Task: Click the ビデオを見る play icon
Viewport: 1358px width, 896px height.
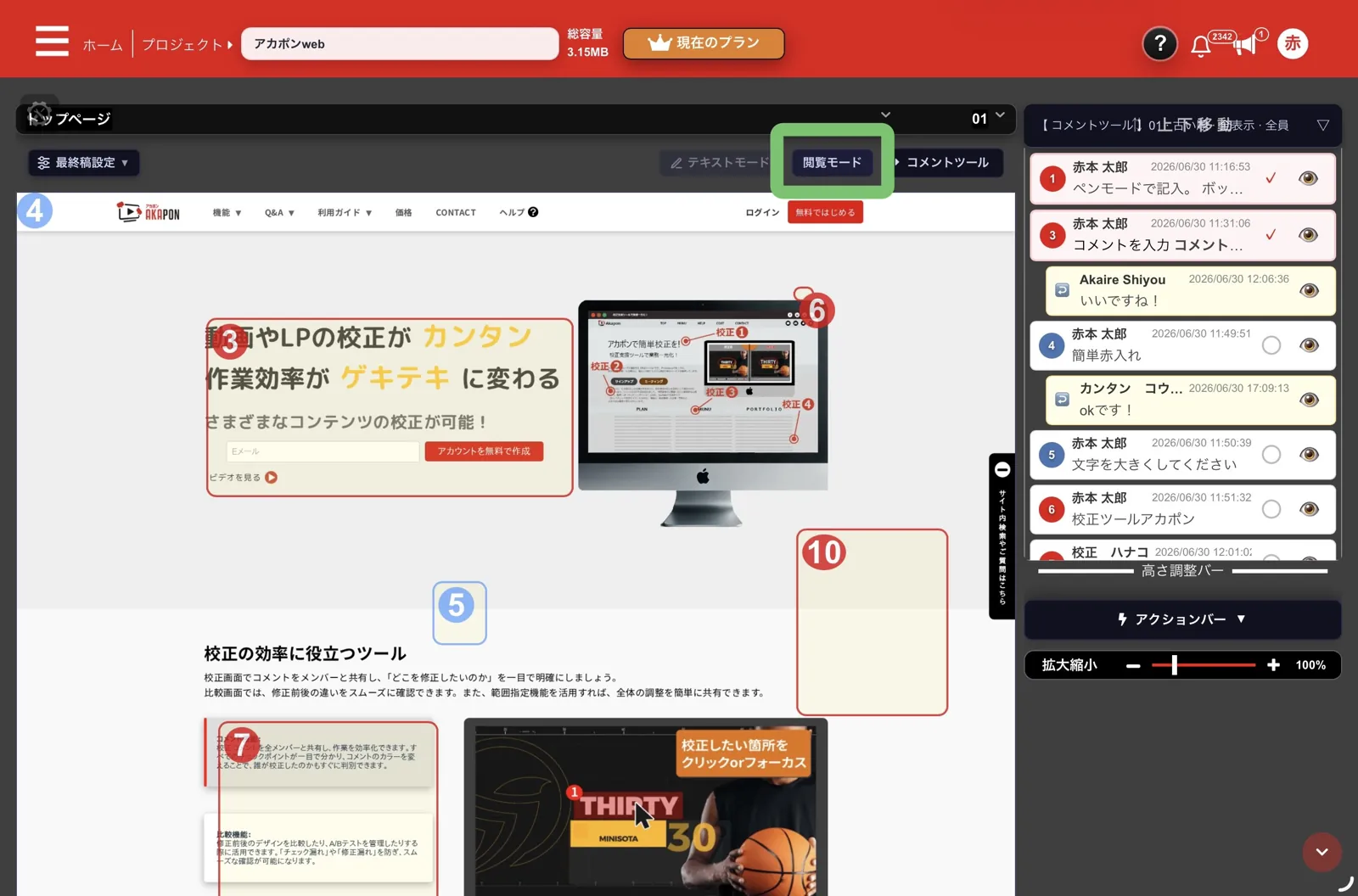Action: click(x=271, y=478)
